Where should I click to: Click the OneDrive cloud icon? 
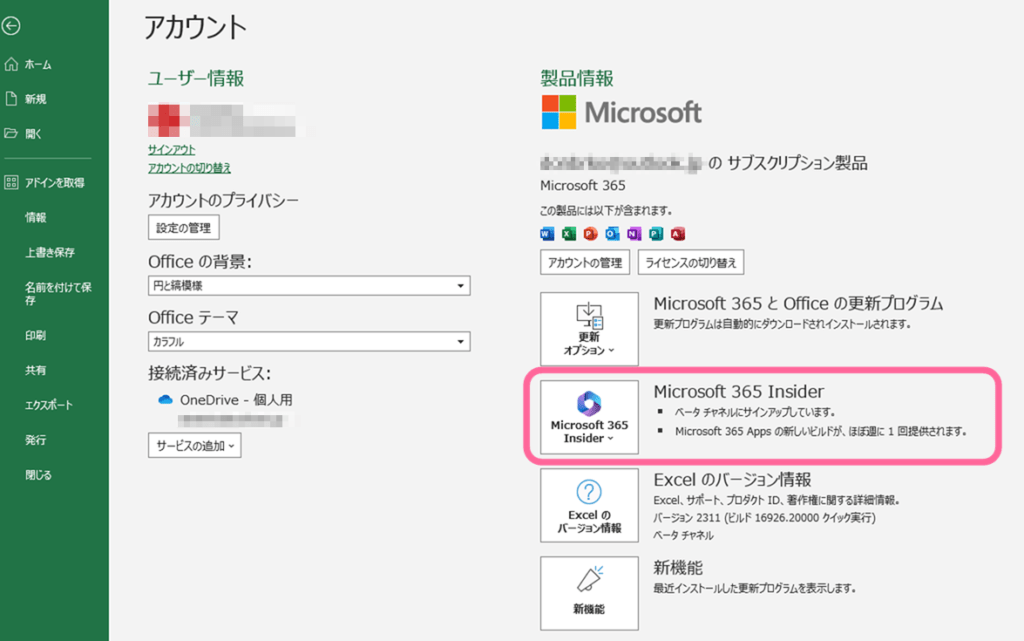[x=165, y=400]
